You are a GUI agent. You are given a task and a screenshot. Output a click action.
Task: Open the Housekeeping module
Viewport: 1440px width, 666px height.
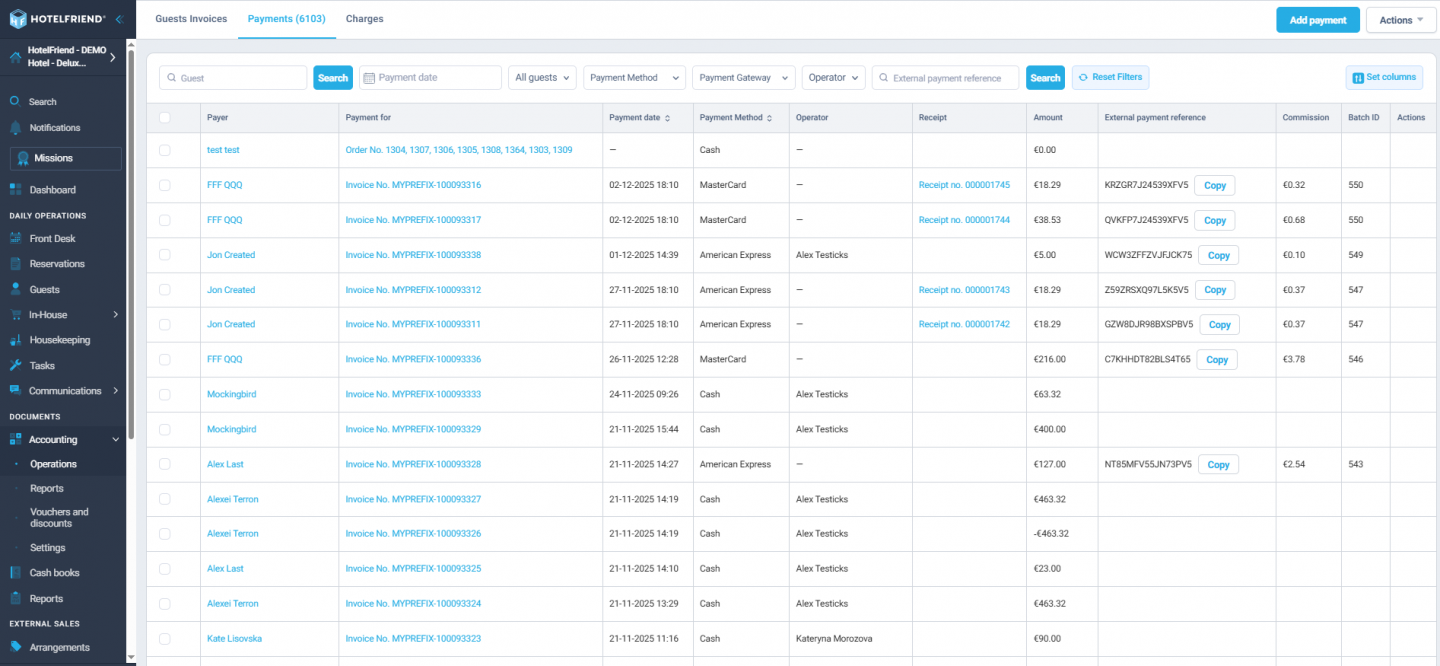[16, 339]
